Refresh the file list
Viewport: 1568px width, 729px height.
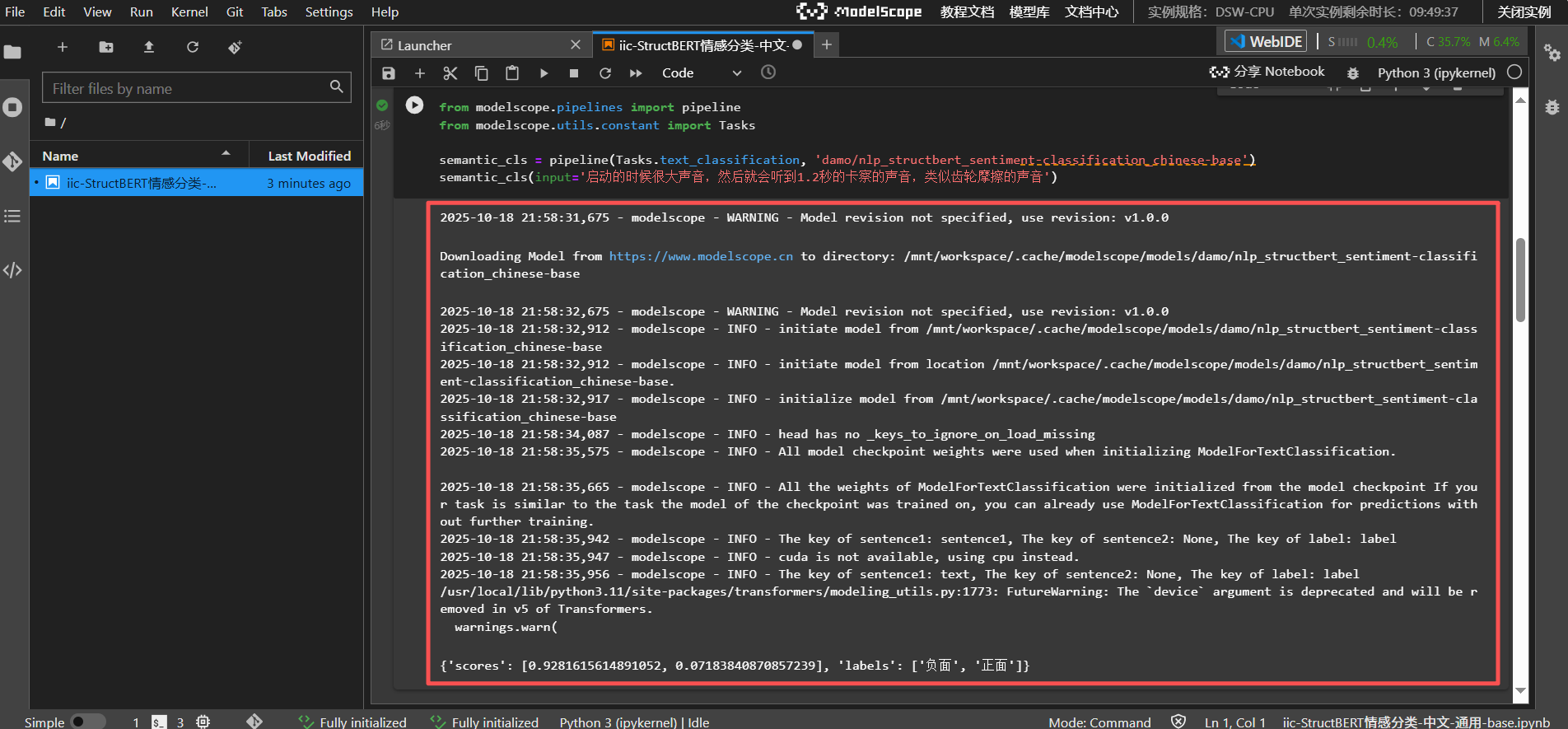192,47
